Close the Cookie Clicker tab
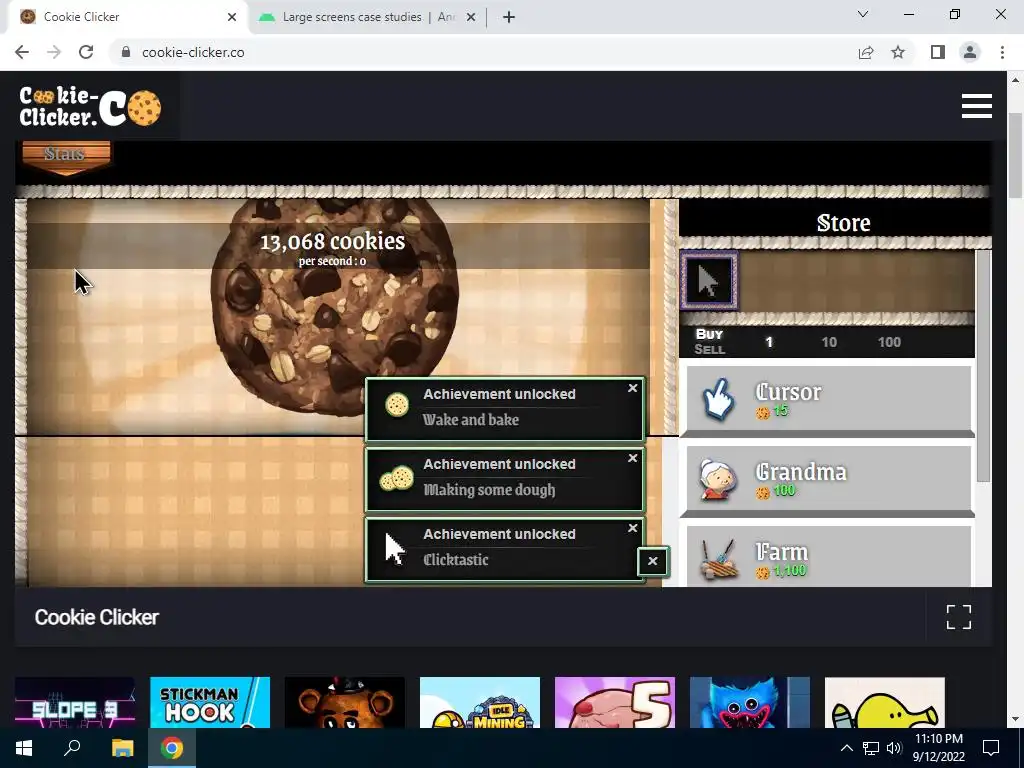 coord(232,17)
